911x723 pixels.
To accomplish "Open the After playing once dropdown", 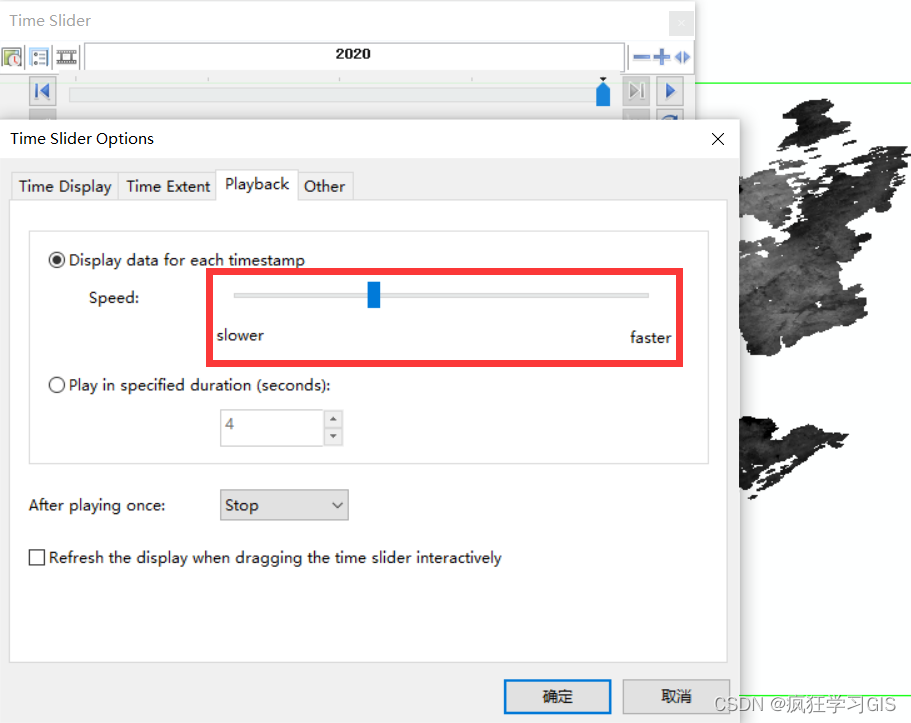I will coord(284,505).
